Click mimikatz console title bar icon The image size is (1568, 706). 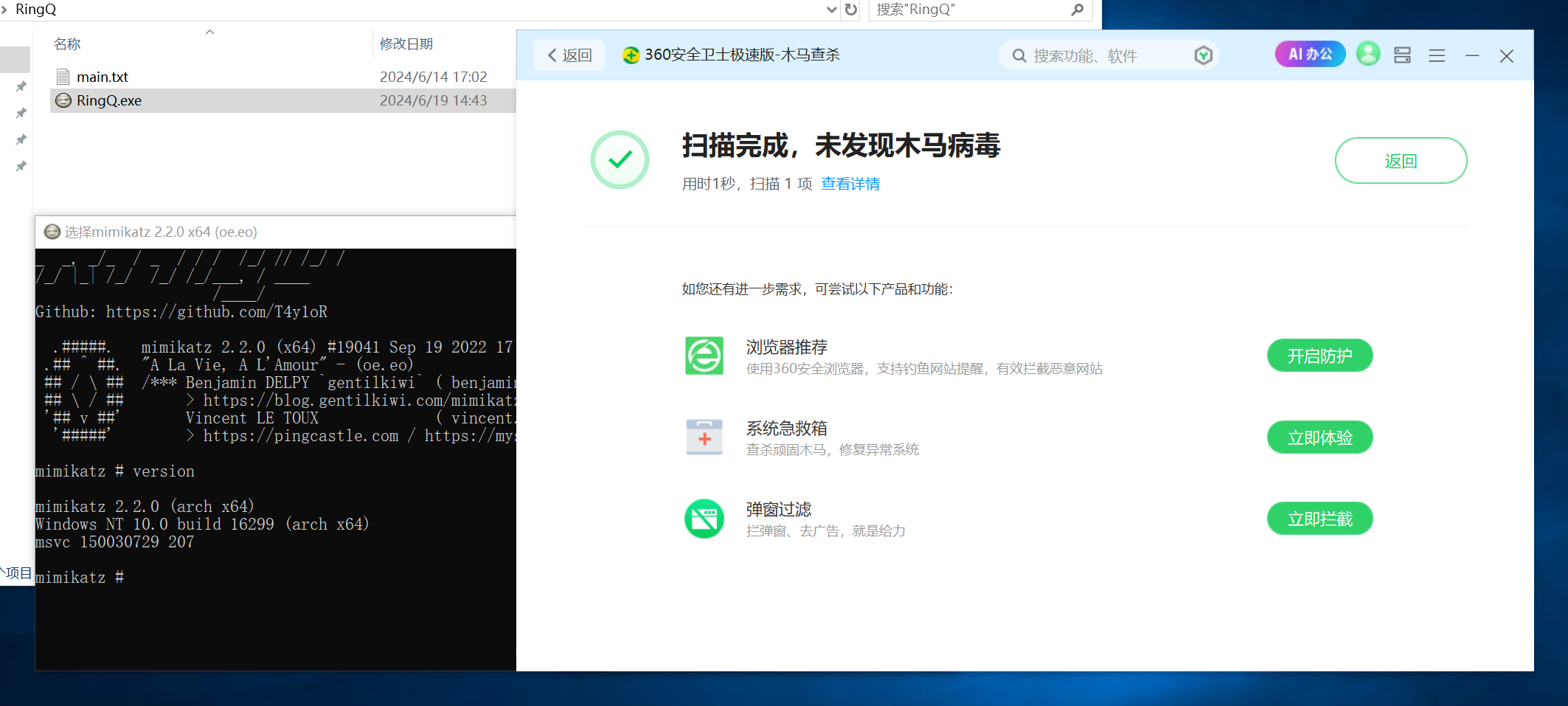(52, 232)
